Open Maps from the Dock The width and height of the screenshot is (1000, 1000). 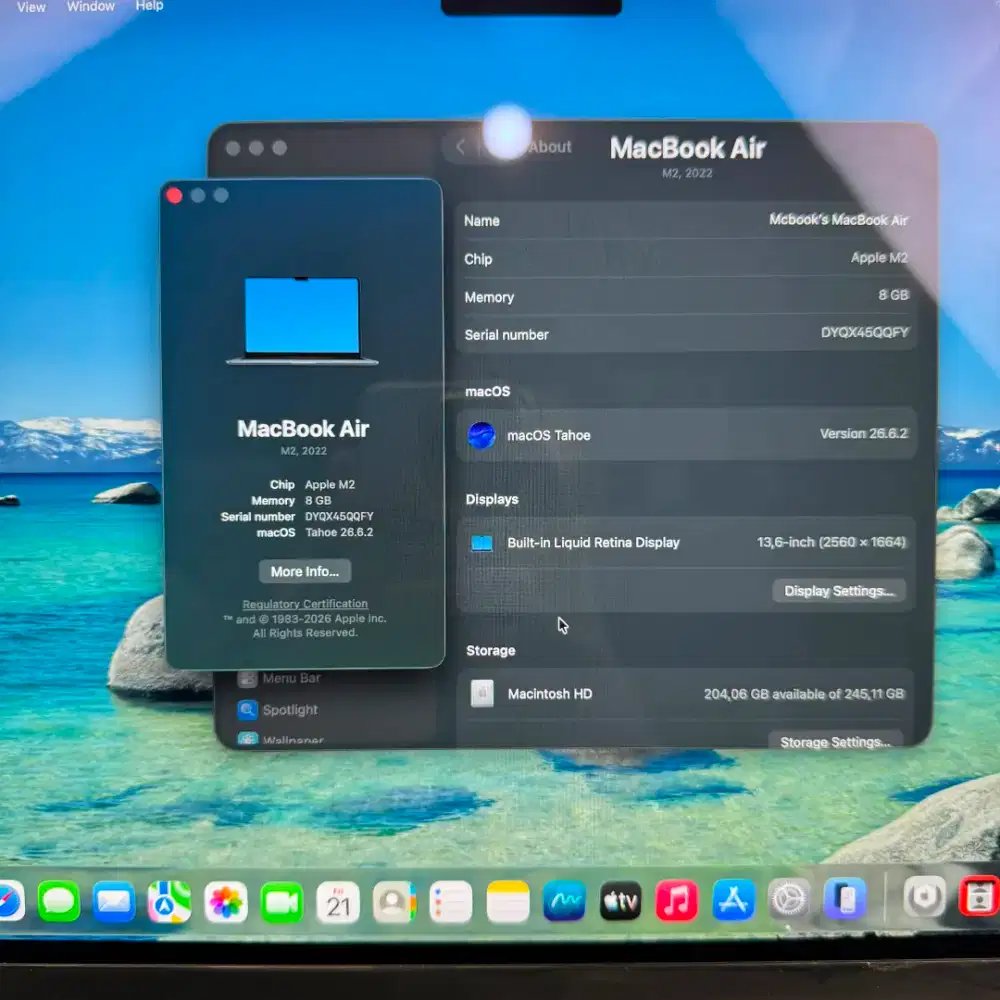169,902
